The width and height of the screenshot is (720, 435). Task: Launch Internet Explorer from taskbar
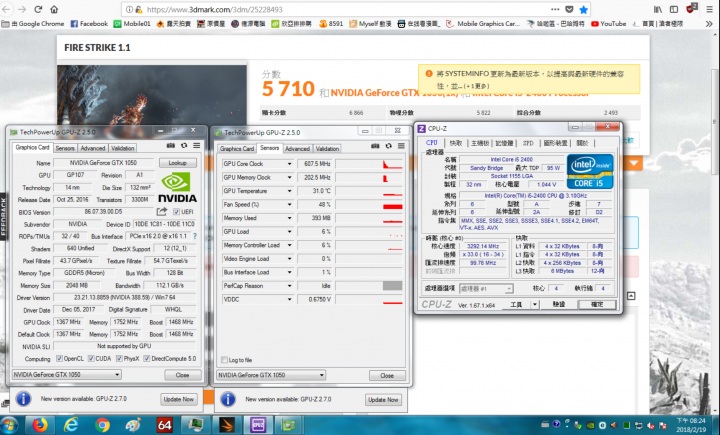coord(71,425)
